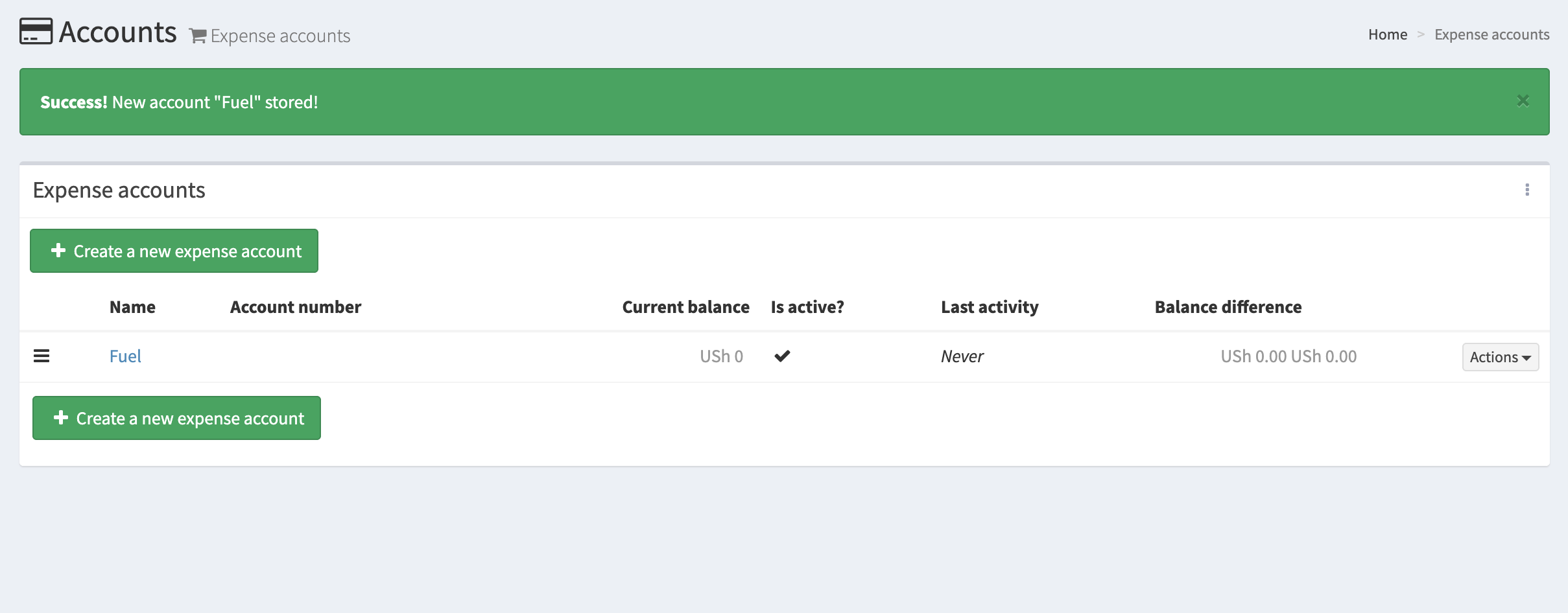Click the Accounts page heading
The width and height of the screenshot is (1568, 613).
(x=117, y=32)
